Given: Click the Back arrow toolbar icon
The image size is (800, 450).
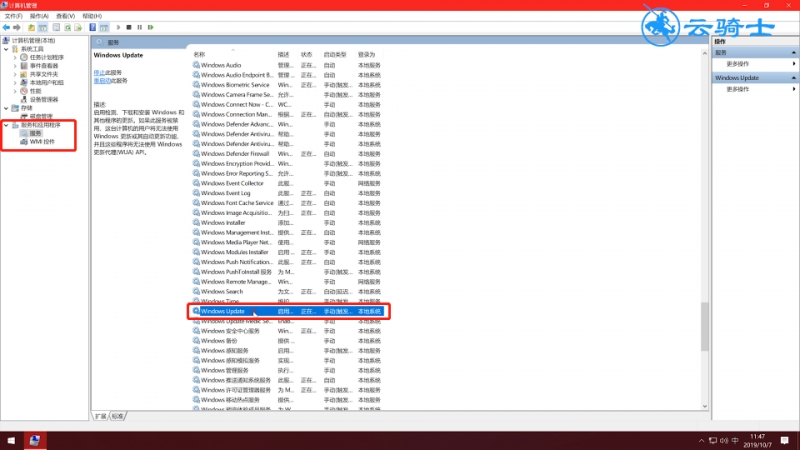Looking at the screenshot, I should [6, 27].
